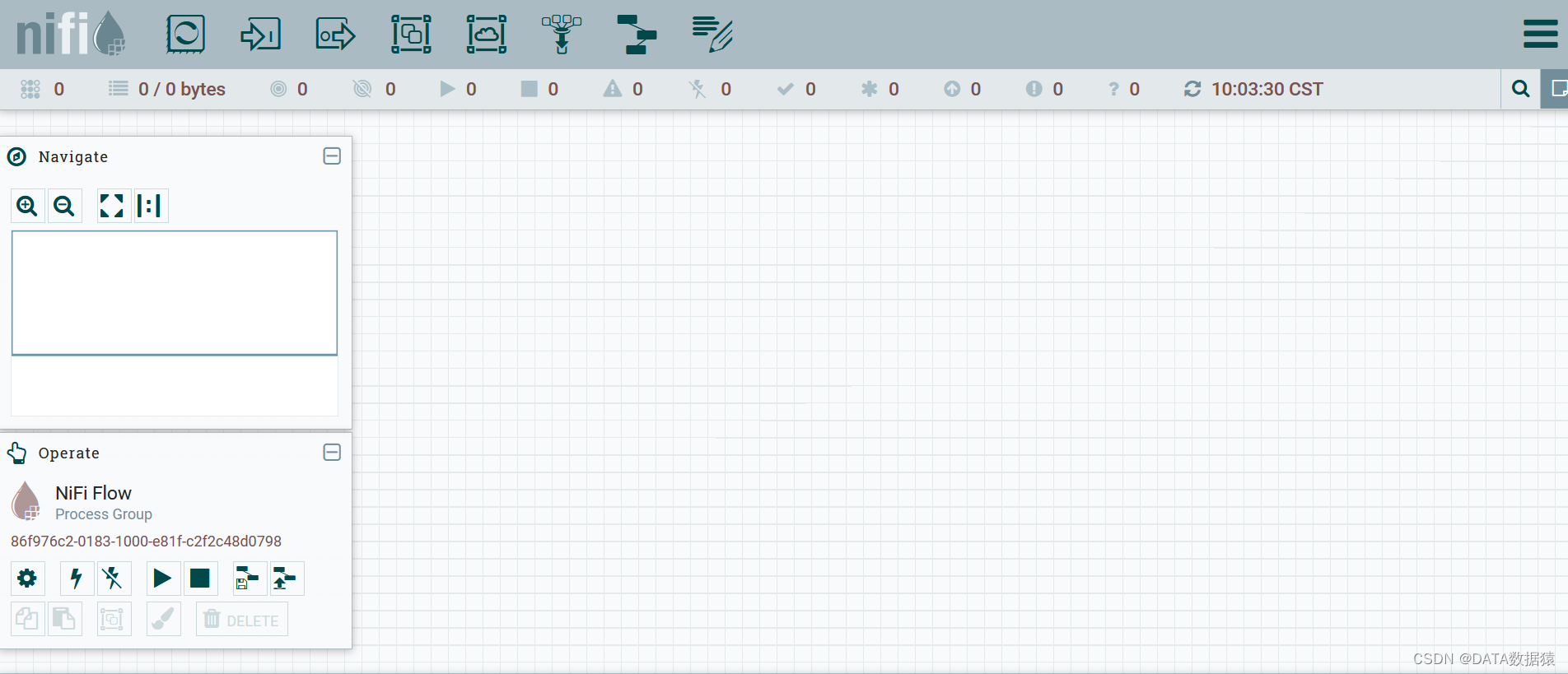Click transmitting remote groups status icon

(x=279, y=89)
